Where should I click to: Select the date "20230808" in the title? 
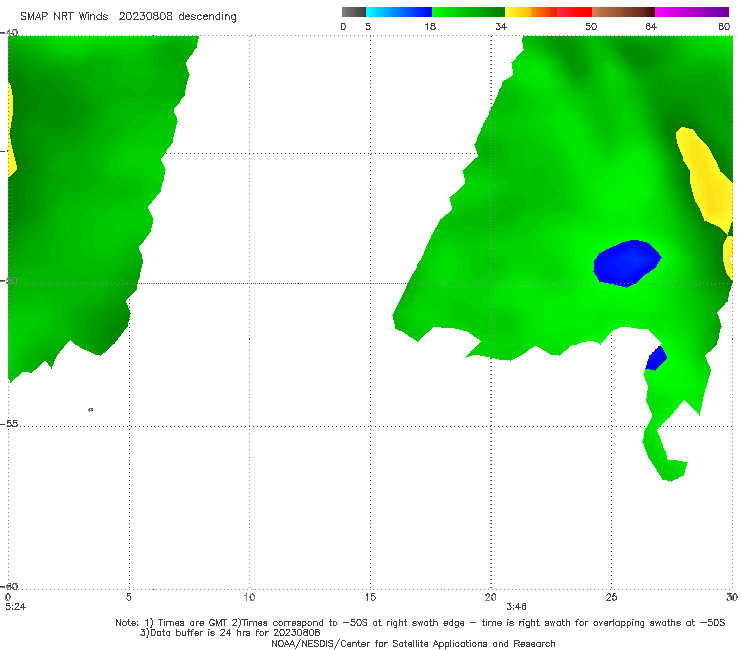(145, 16)
